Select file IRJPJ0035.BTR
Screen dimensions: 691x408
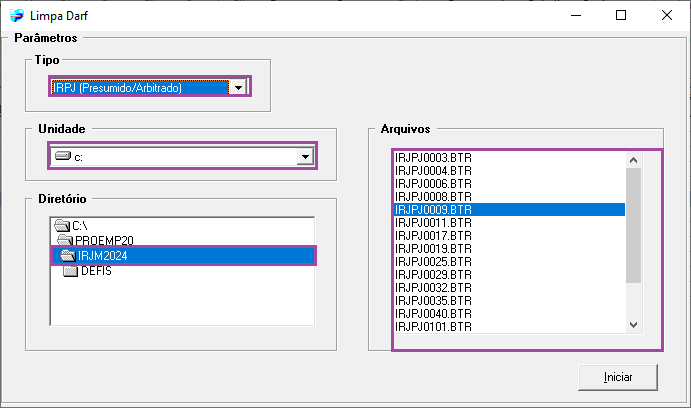click(509, 300)
